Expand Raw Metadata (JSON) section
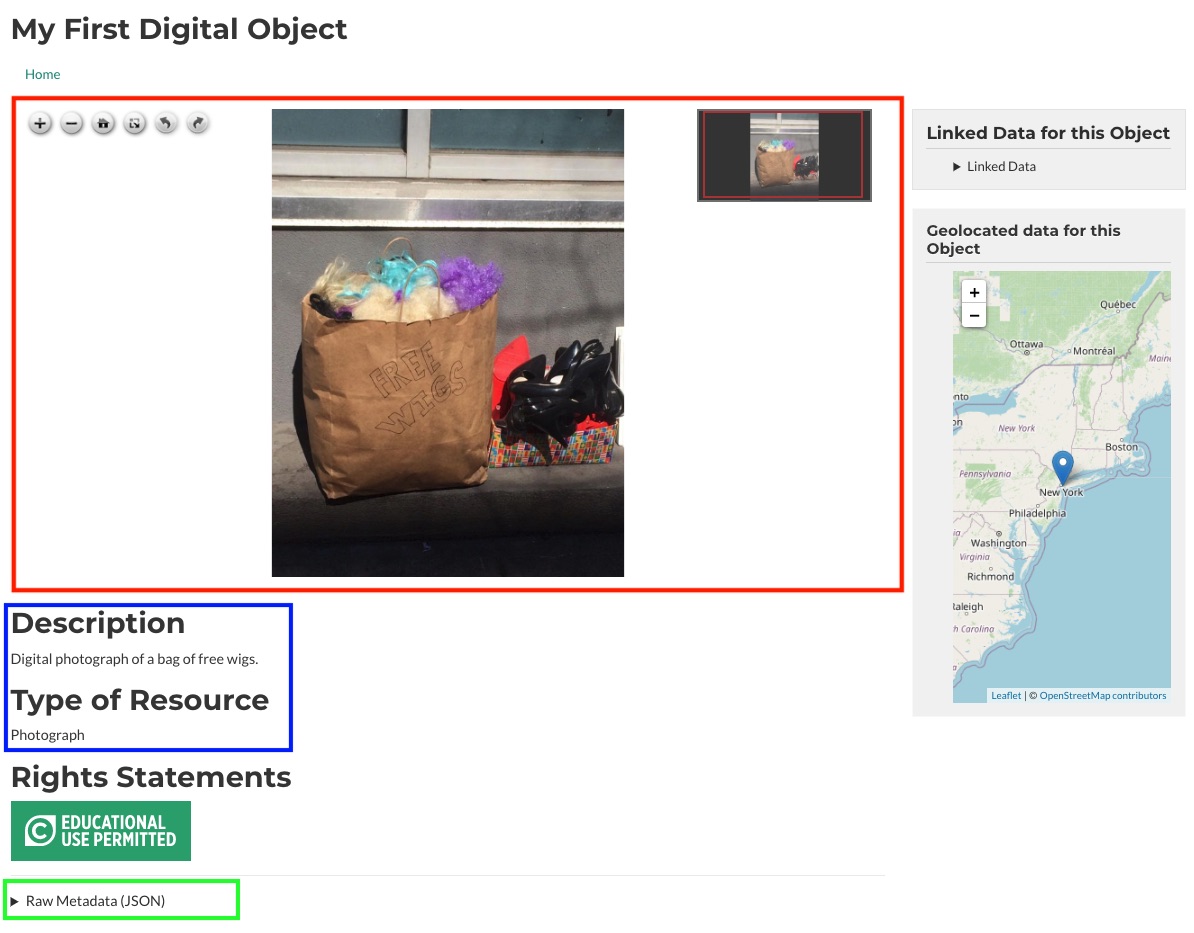 [95, 901]
